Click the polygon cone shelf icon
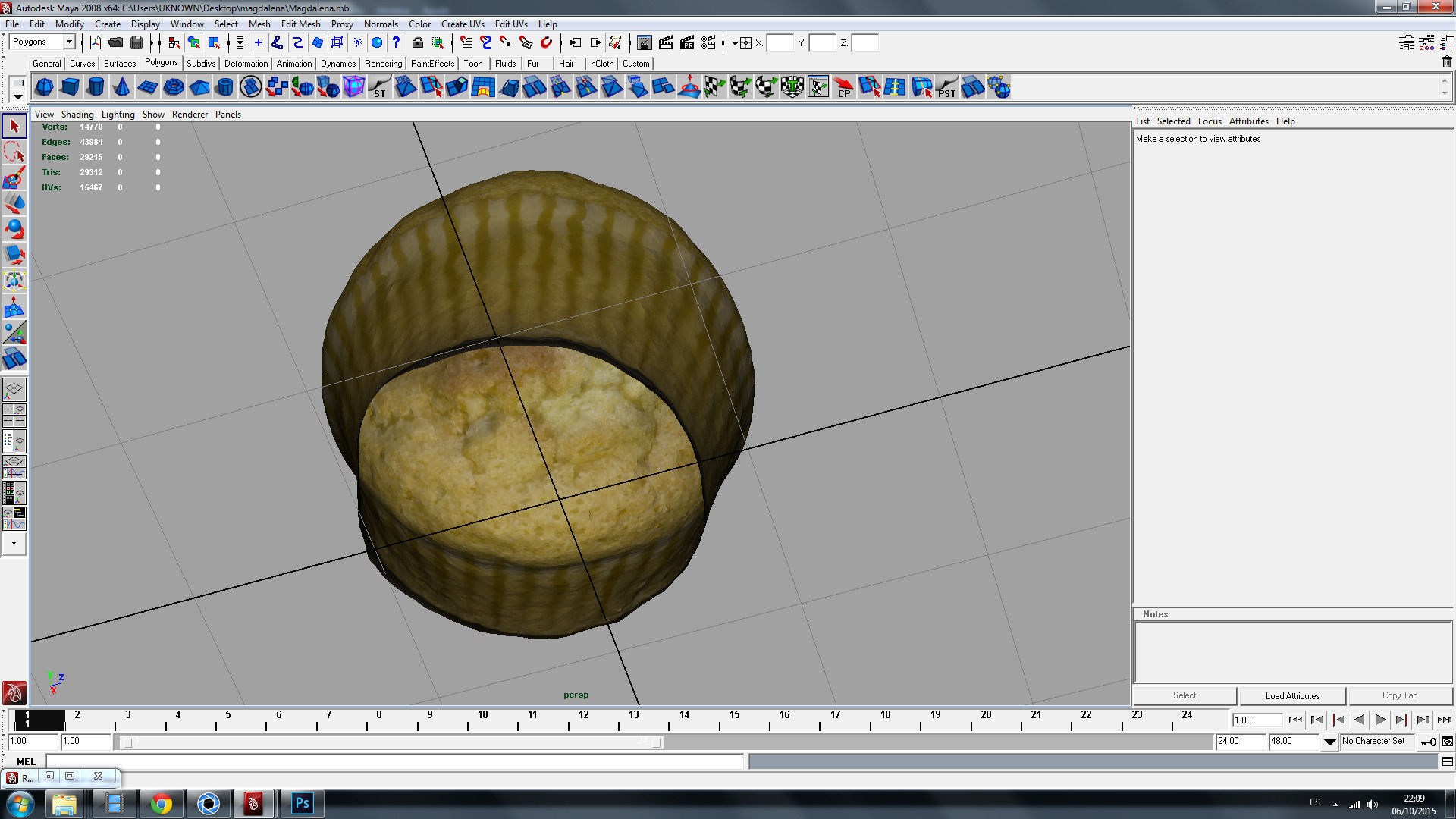The image size is (1456, 819). (x=121, y=87)
